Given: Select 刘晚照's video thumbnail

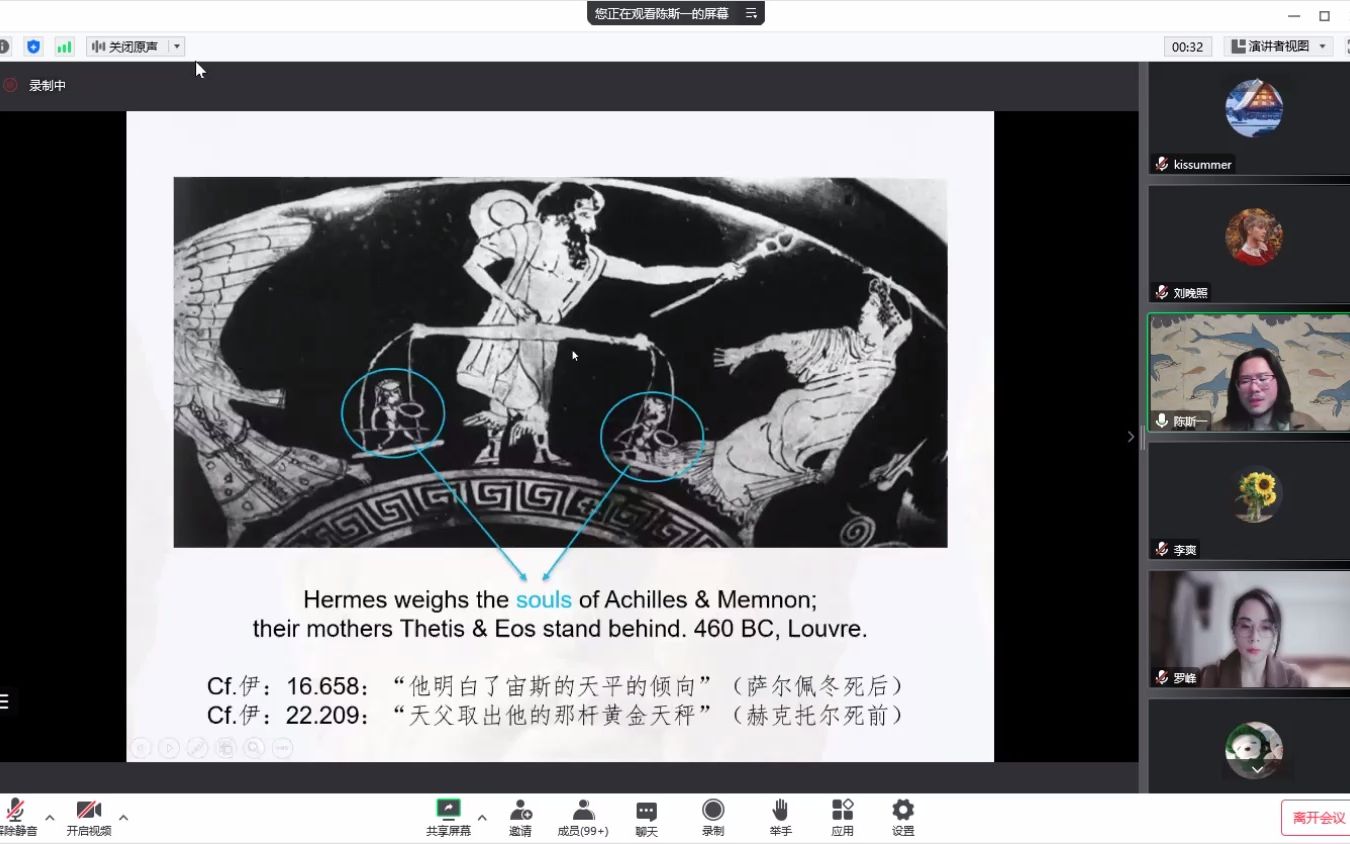Looking at the screenshot, I should click(x=1249, y=244).
